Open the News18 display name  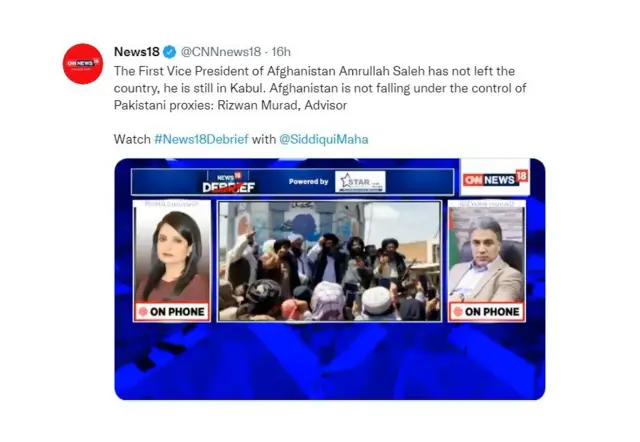point(137,52)
